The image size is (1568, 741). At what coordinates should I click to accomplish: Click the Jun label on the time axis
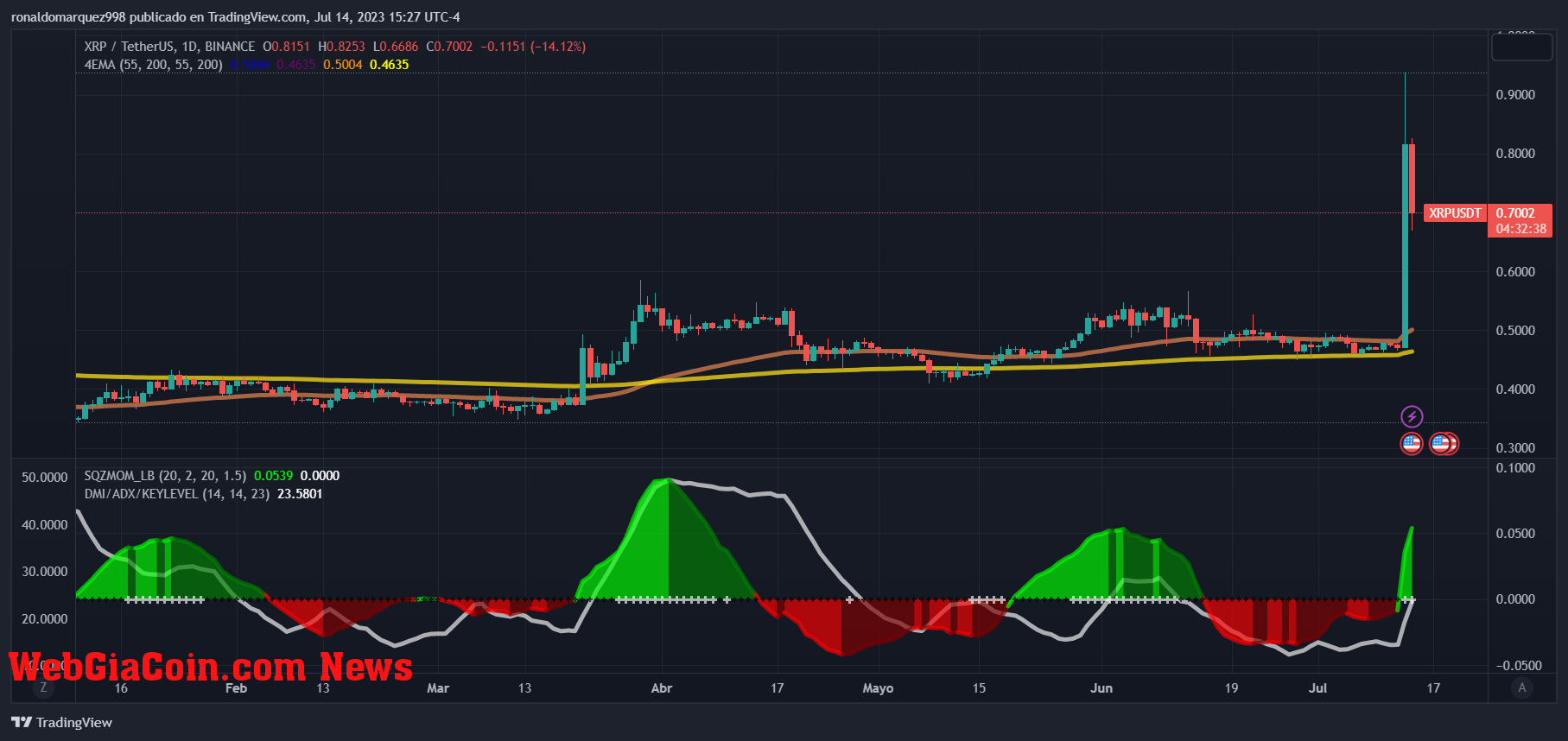(1101, 688)
